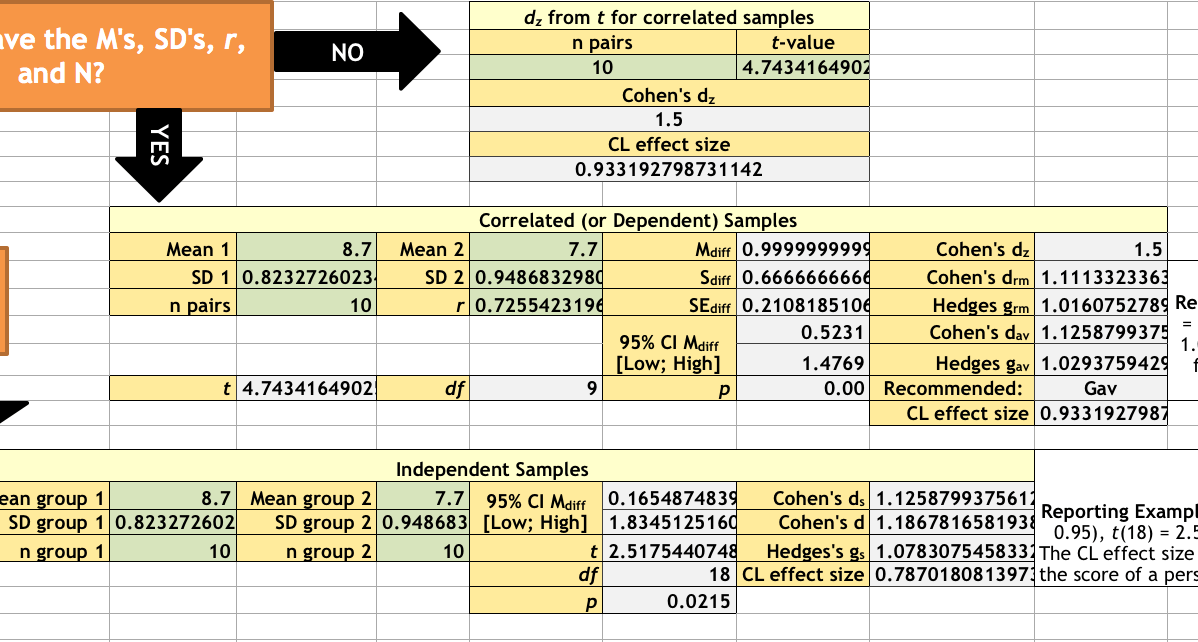Viewport: 1198px width, 642px height.
Task: Click the Recommended value Gav
Action: 1101,388
